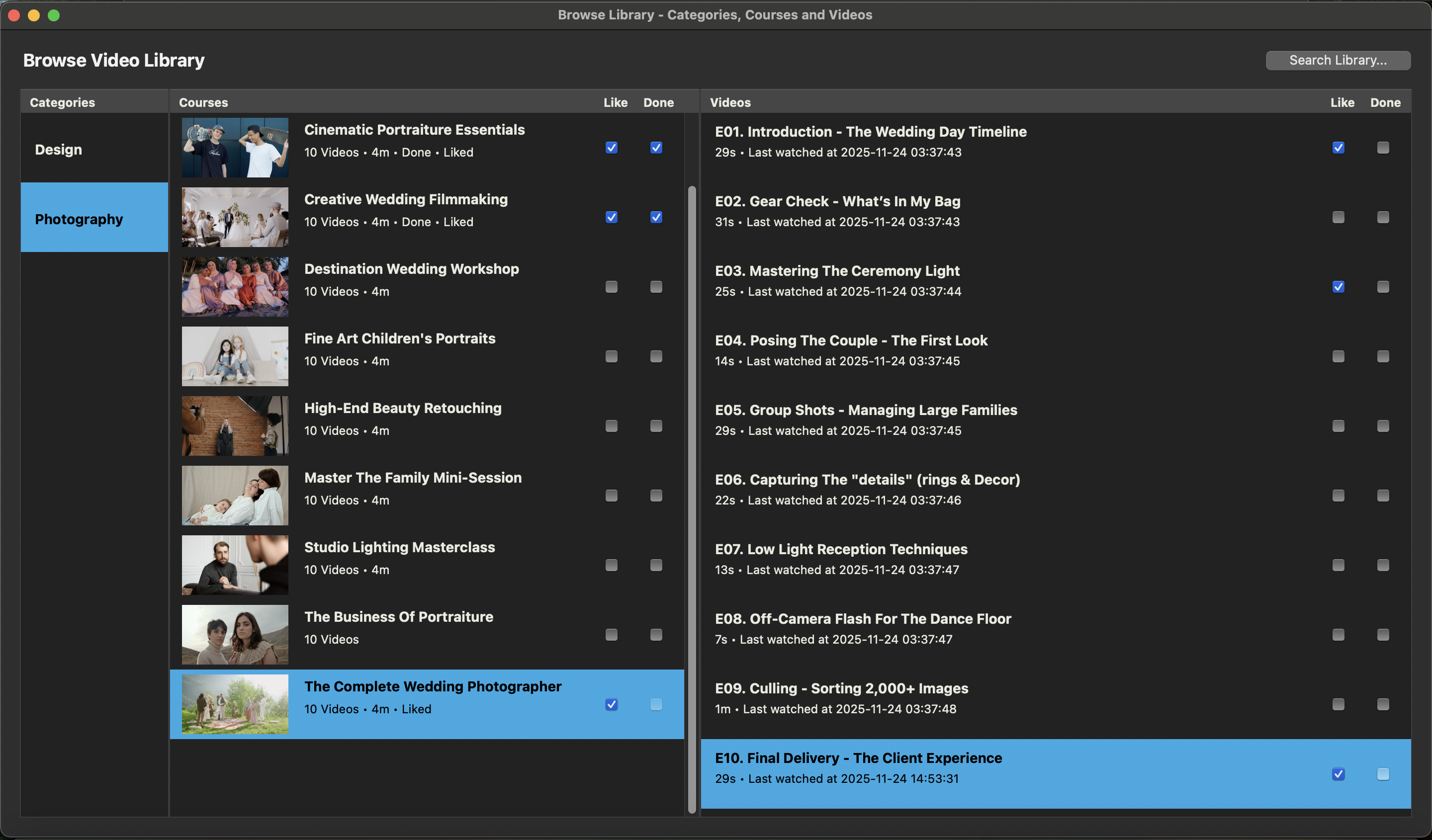Unlike Creative Wedding Filmmaking course
This screenshot has width=1432, height=840.
(612, 218)
